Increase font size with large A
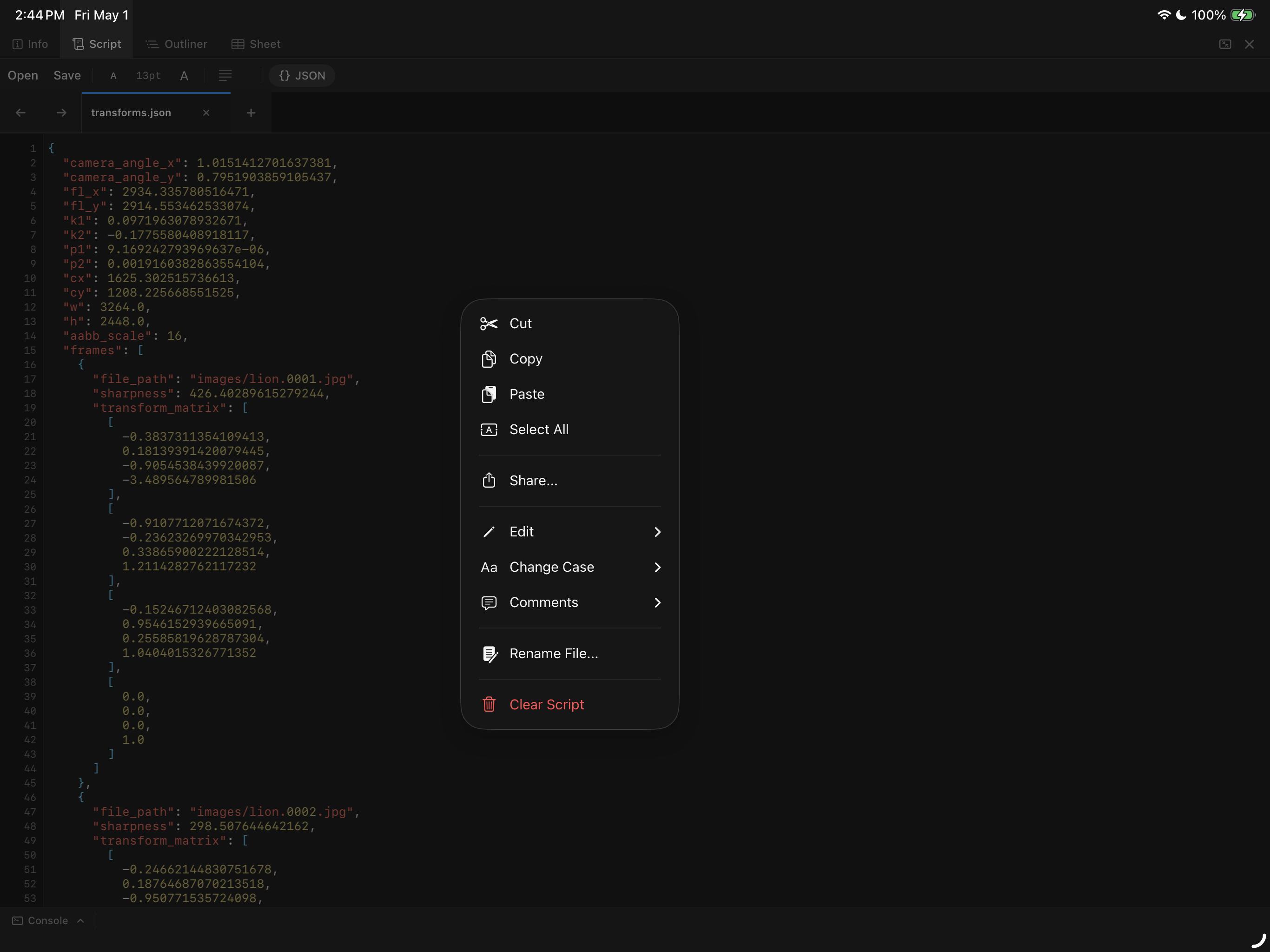Viewport: 1270px width, 952px height. (x=184, y=76)
